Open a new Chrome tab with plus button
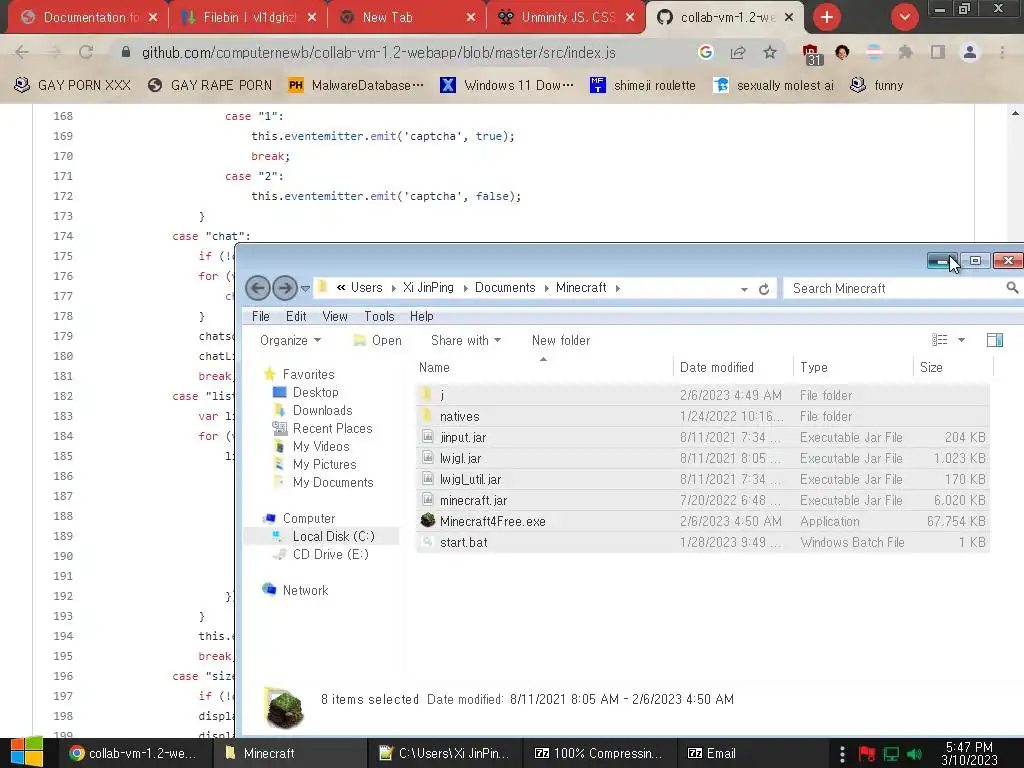The height and width of the screenshot is (768, 1024). 827,17
